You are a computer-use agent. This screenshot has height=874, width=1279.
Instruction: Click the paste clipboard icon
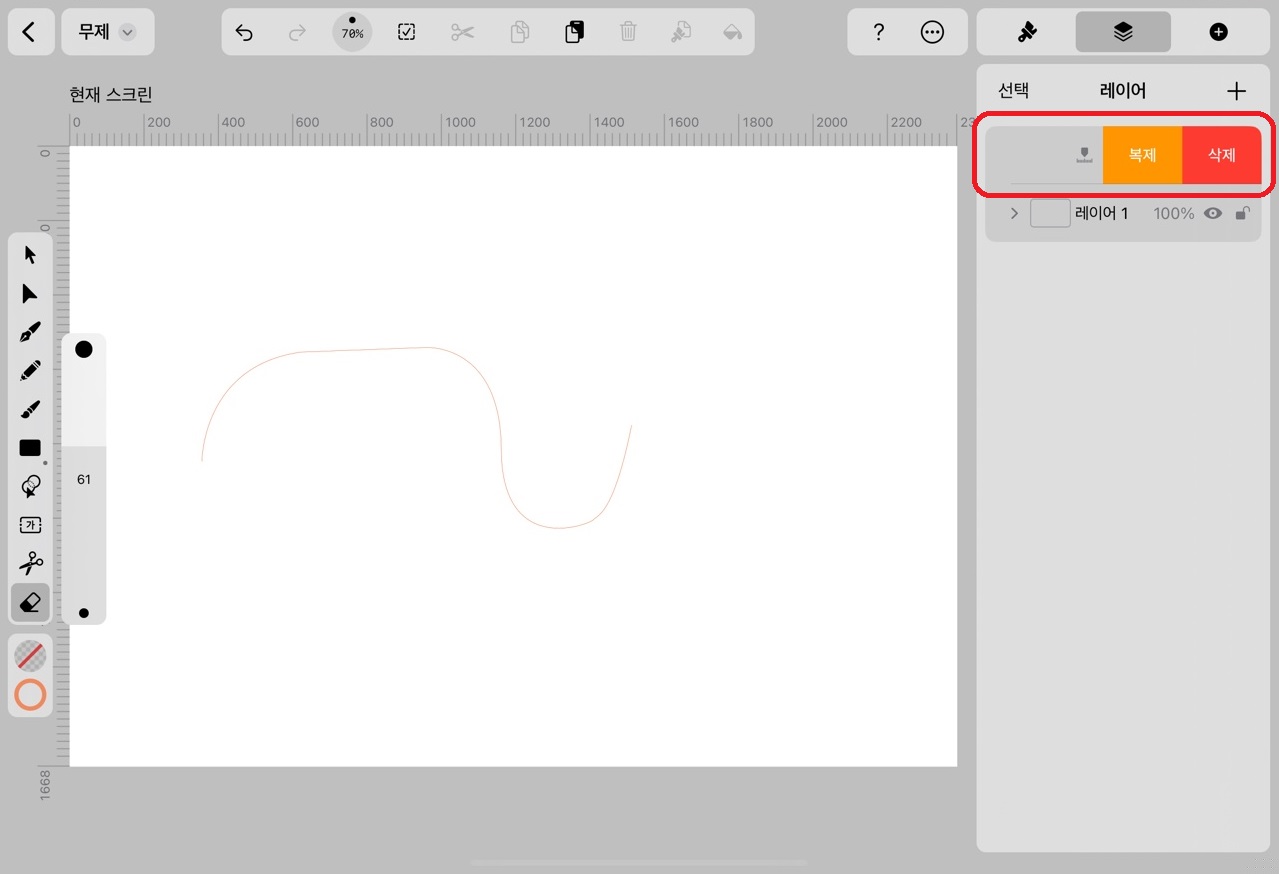click(x=573, y=32)
